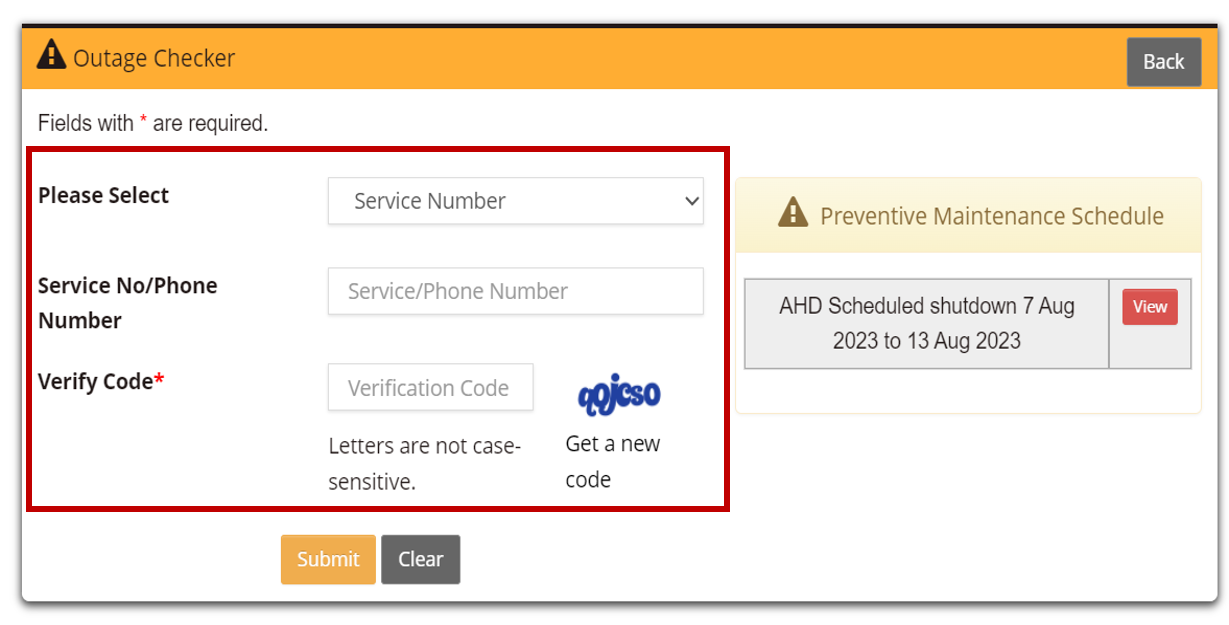This screenshot has height=625, width=1229.
Task: Click the Outage Checker warning triangle icon
Action: [x=51, y=55]
